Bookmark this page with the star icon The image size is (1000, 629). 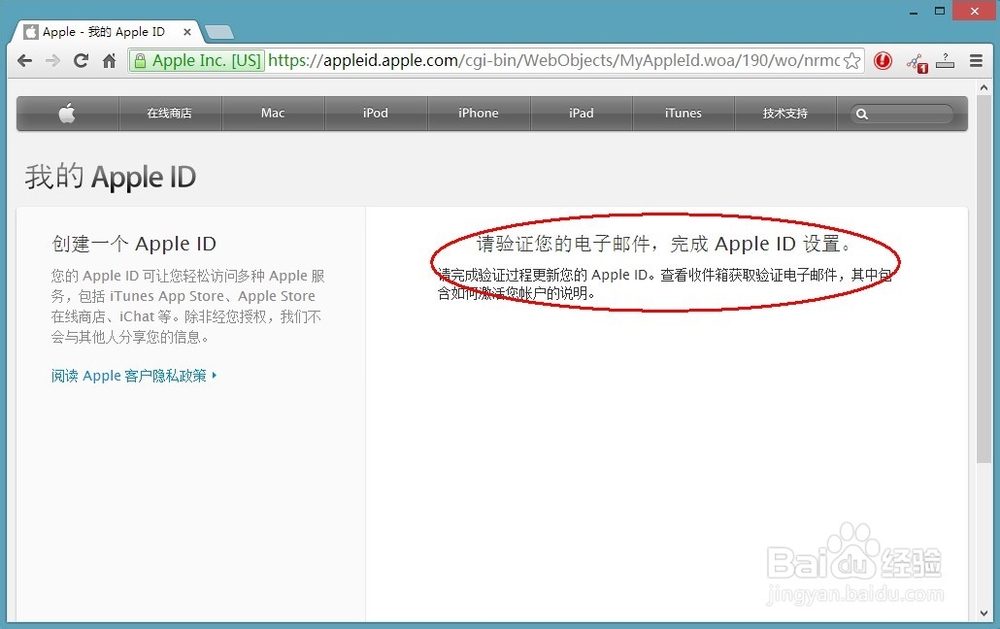tap(852, 61)
